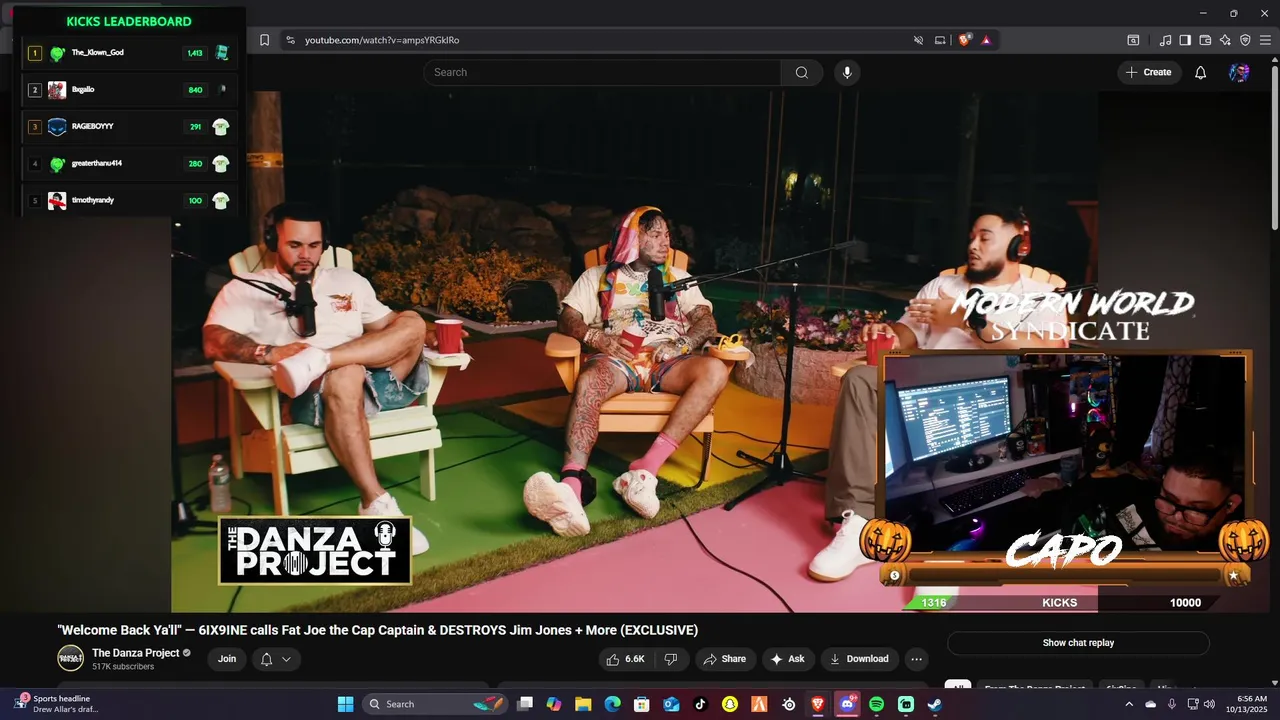Open the YouTube account avatar menu
Screen dimensions: 1280x720
coord(1239,72)
